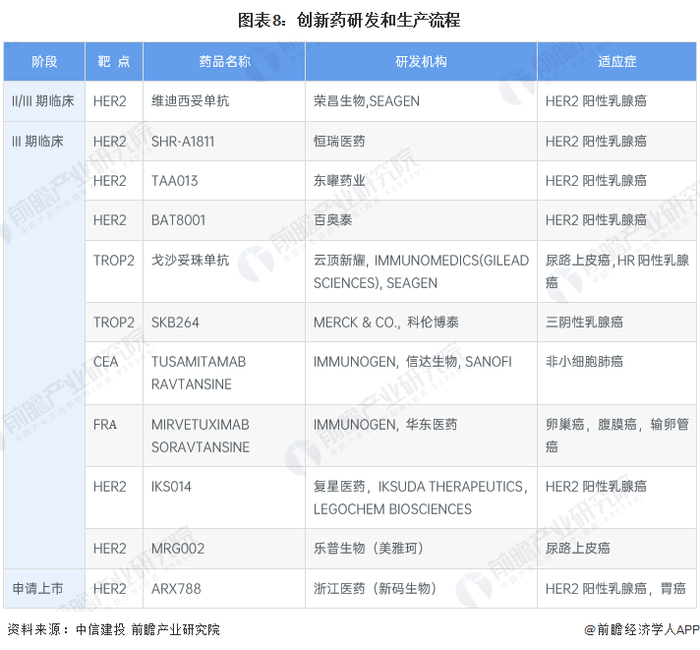Image resolution: width=700 pixels, height=650 pixels.
Task: Click indication in the IKS014 row
Action: (596, 487)
